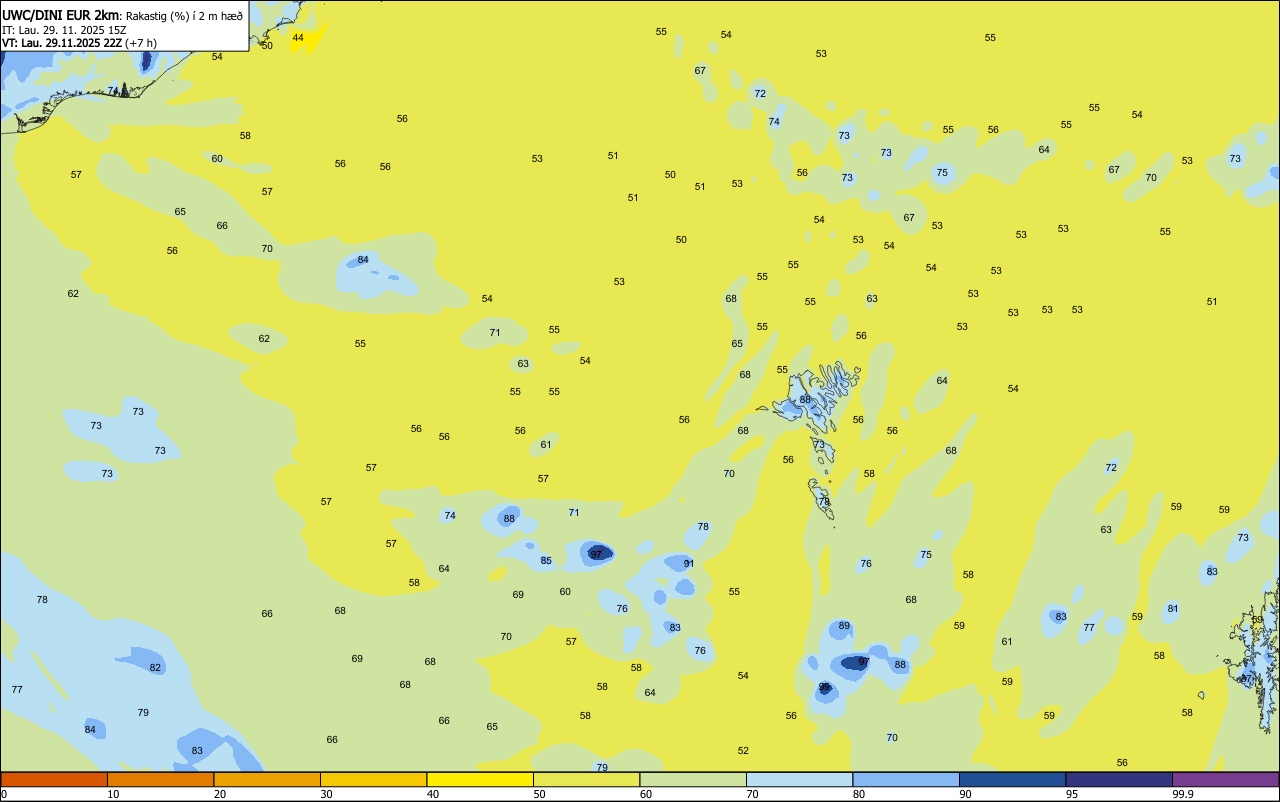Click the '44' humidity value on the map
1280x802 pixels.
click(298, 38)
